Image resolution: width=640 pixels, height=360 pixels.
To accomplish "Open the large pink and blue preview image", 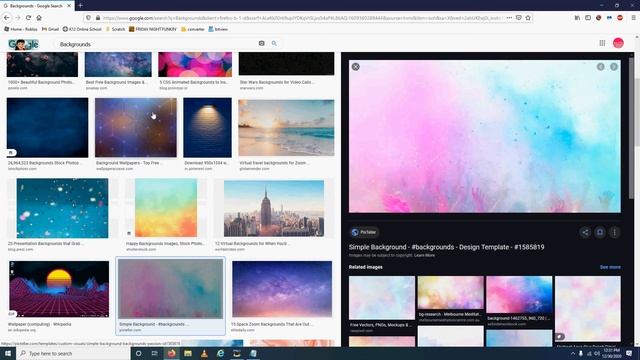I will pyautogui.click(x=484, y=136).
